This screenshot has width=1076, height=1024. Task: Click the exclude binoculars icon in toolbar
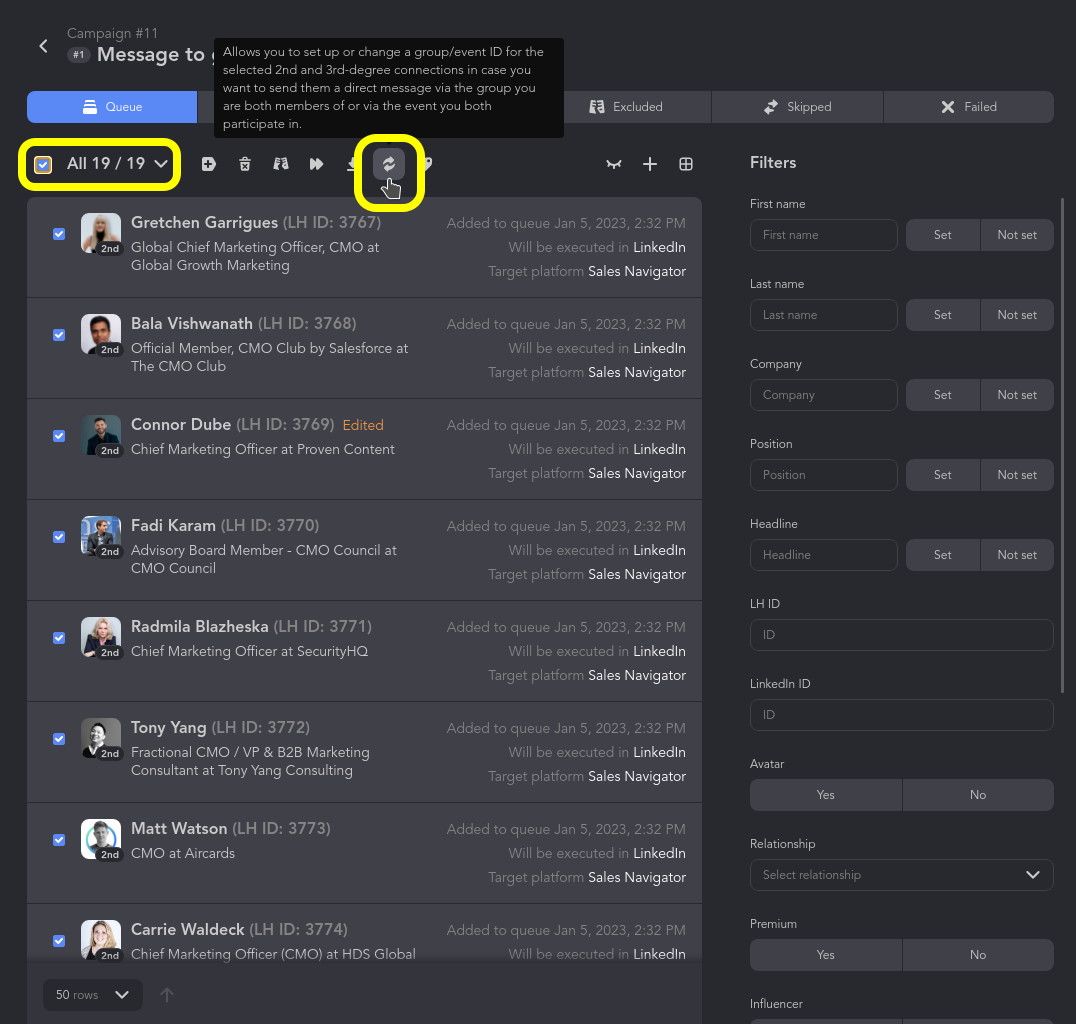pos(281,164)
